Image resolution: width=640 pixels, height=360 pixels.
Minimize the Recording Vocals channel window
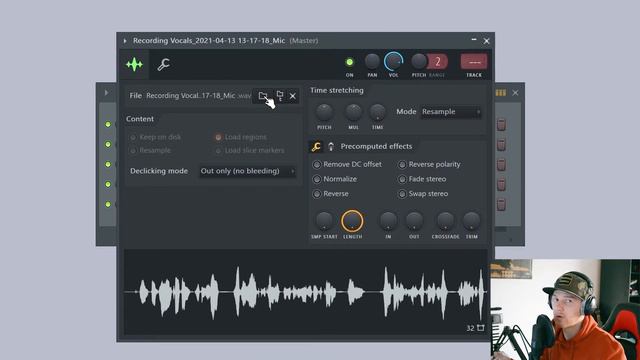tap(474, 40)
